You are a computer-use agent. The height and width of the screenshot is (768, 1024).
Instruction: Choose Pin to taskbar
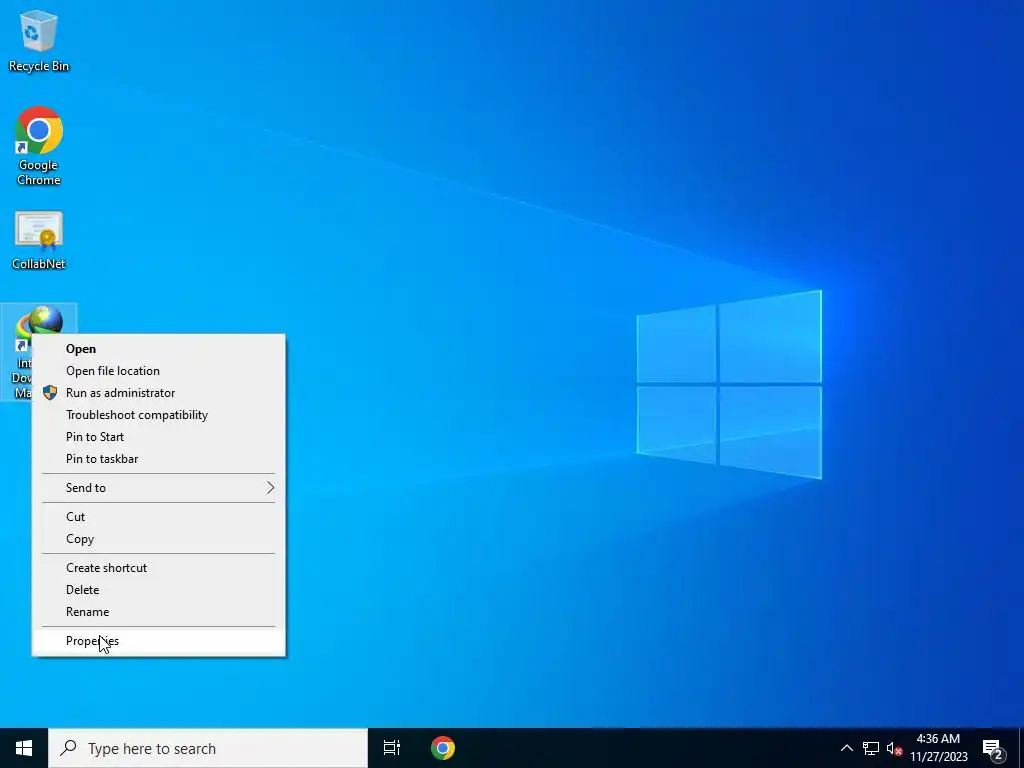159,459
